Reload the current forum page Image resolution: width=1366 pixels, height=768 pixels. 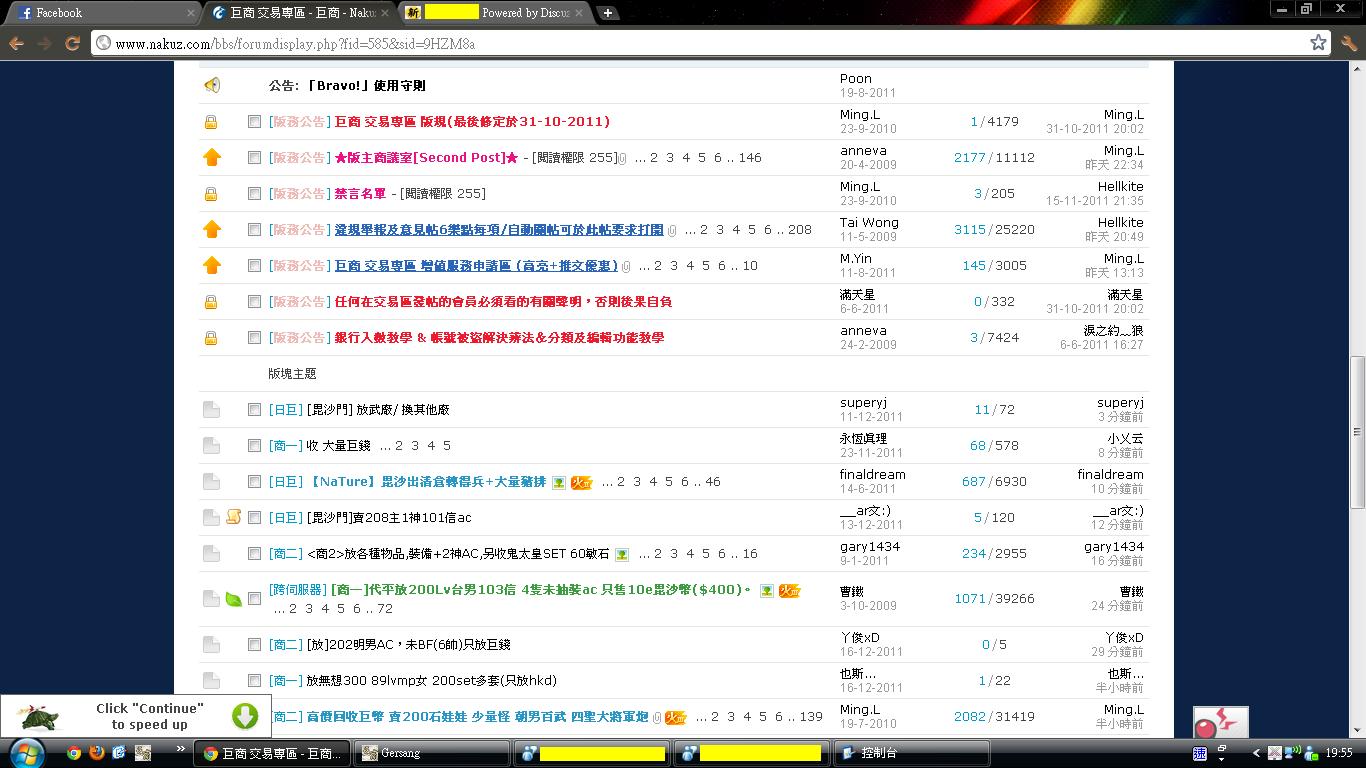[x=72, y=43]
